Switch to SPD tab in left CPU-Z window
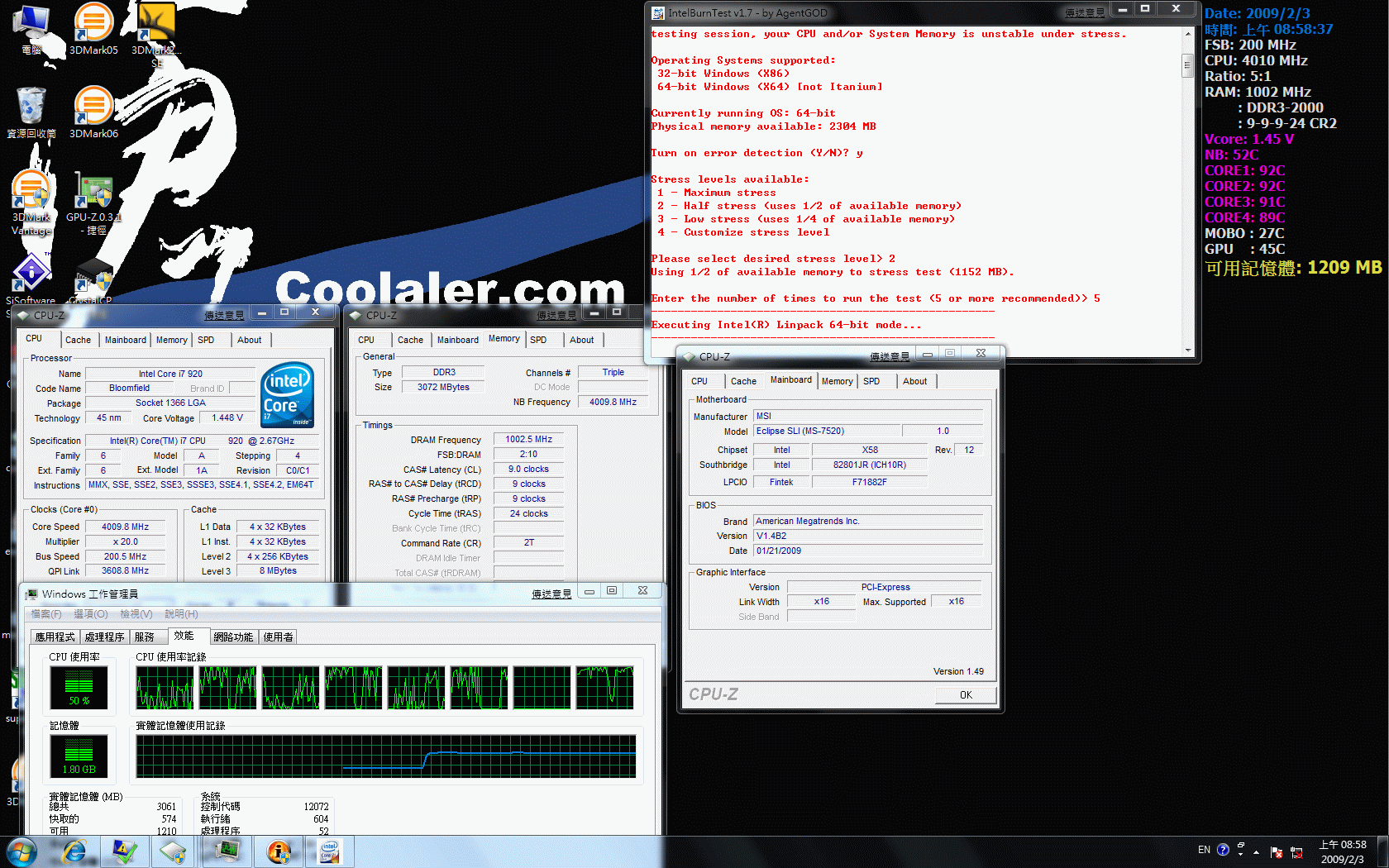This screenshot has width=1389, height=868. pos(206,340)
